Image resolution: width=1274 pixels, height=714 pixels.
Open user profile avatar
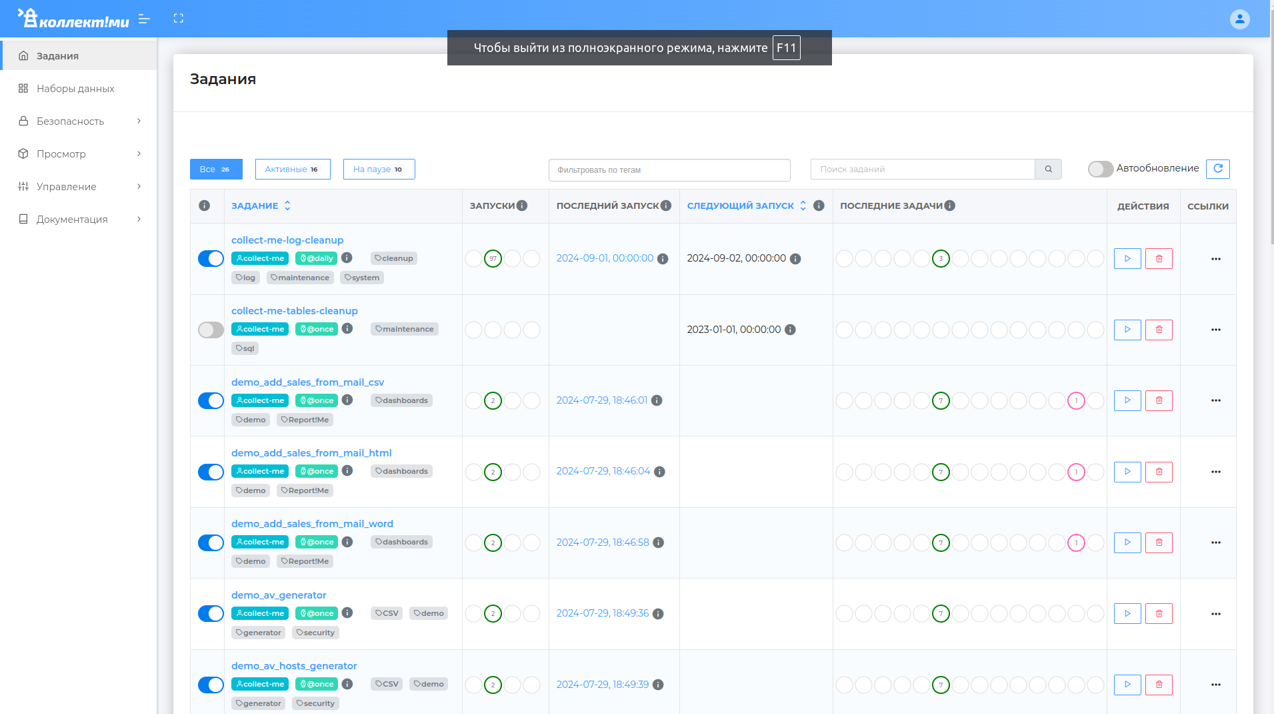point(1239,19)
